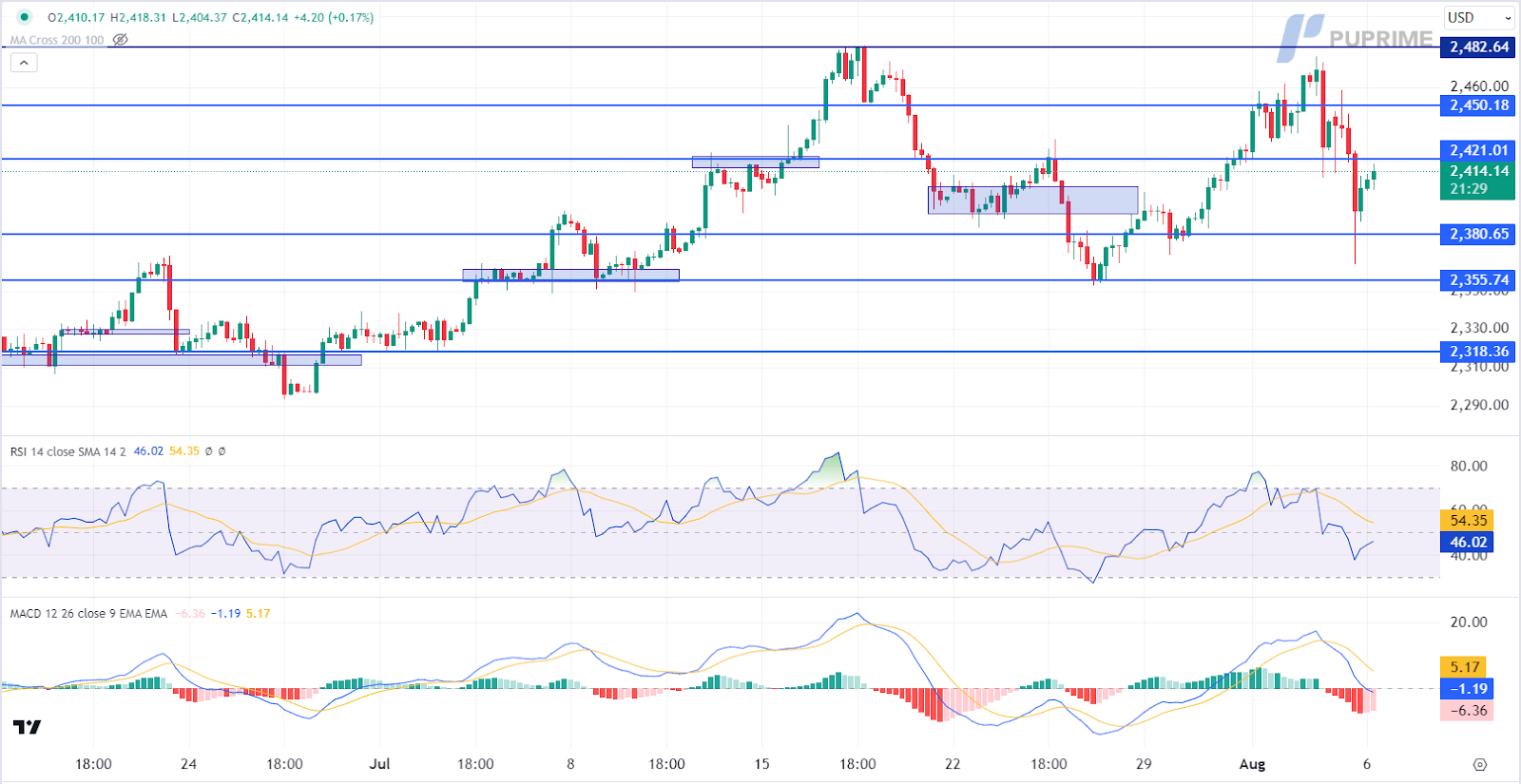Click the 2,330.00 price axis tick
The height and width of the screenshot is (784, 1521).
(x=1479, y=328)
